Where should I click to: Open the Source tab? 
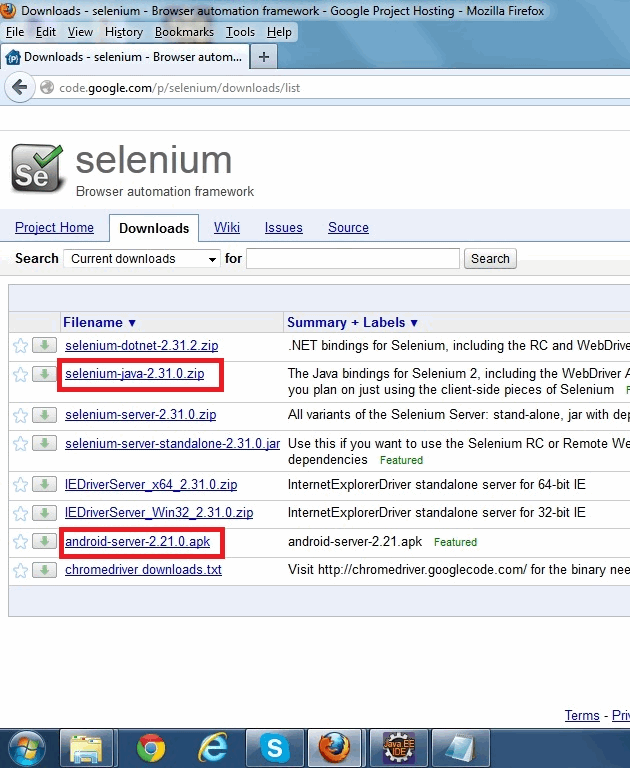(348, 227)
